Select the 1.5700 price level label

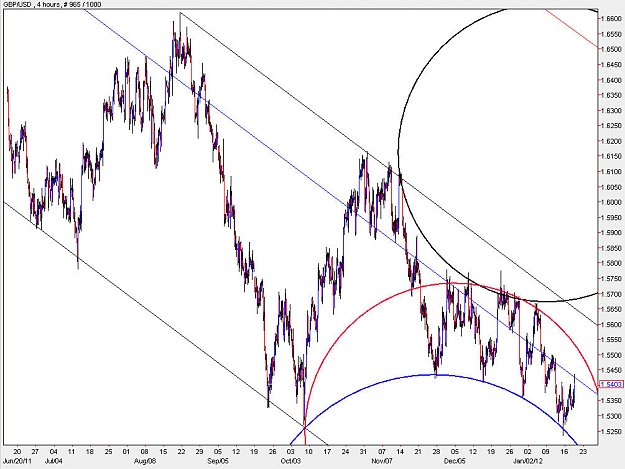coord(612,294)
